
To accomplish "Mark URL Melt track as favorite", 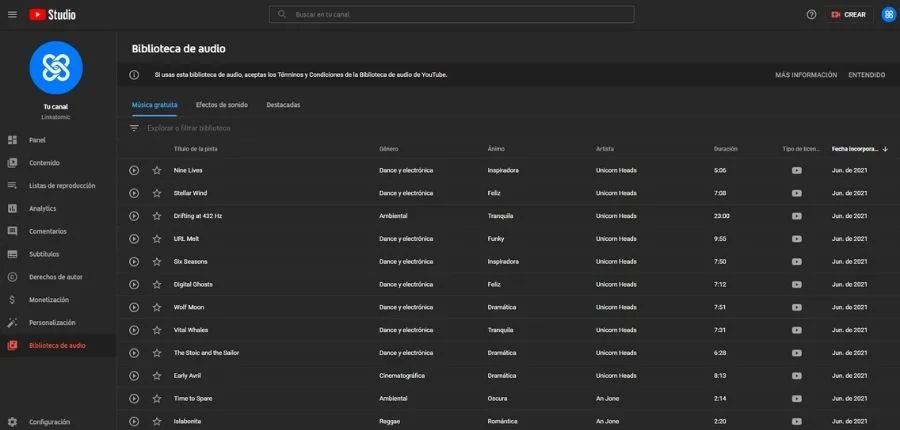I will pos(157,239).
